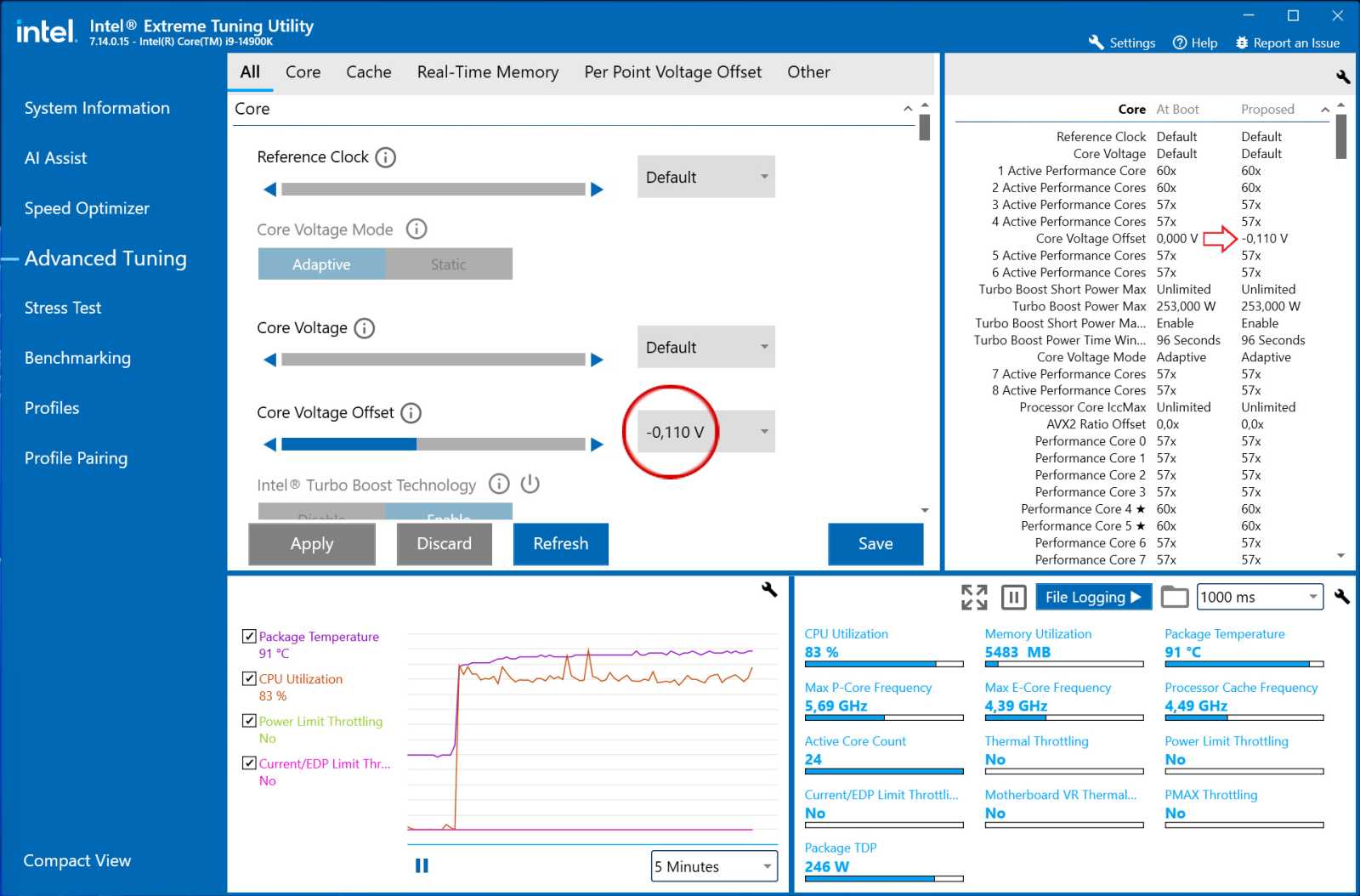Open 1000 ms polling interval dropdown

click(x=1260, y=597)
